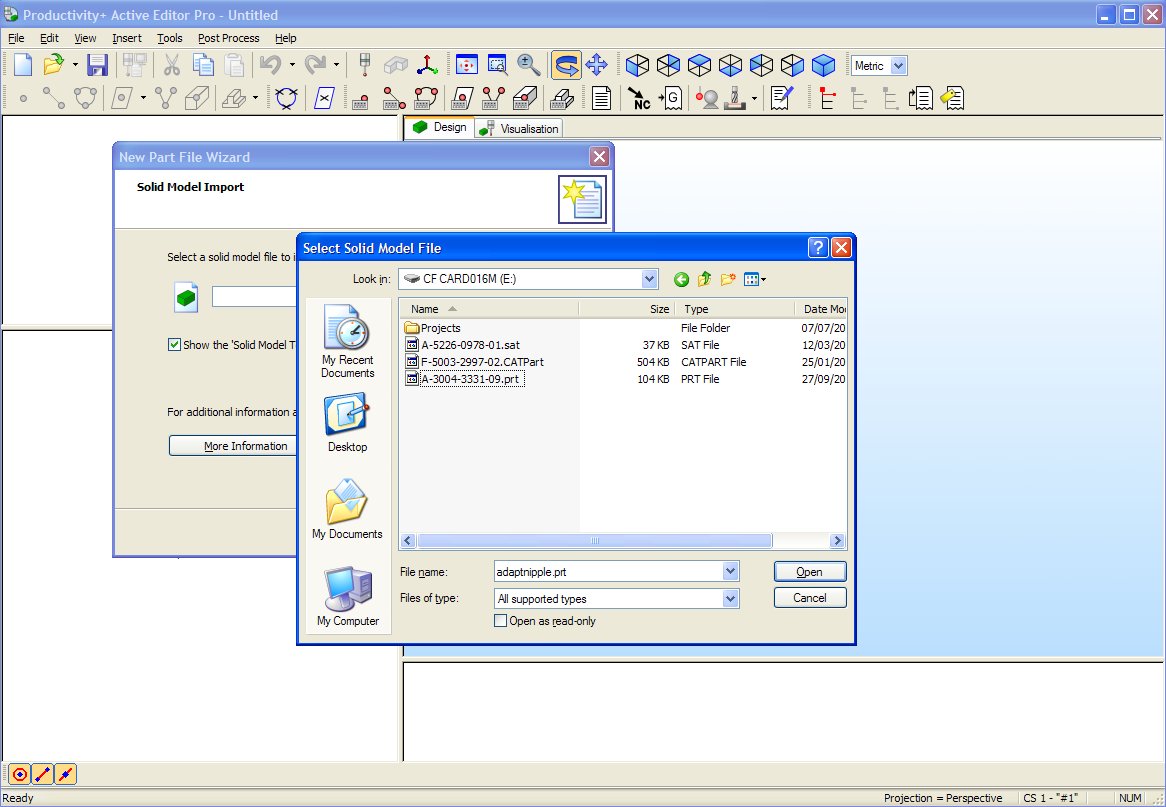The image size is (1166, 807).
Task: Select the rotate view tool icon
Action: coord(566,66)
